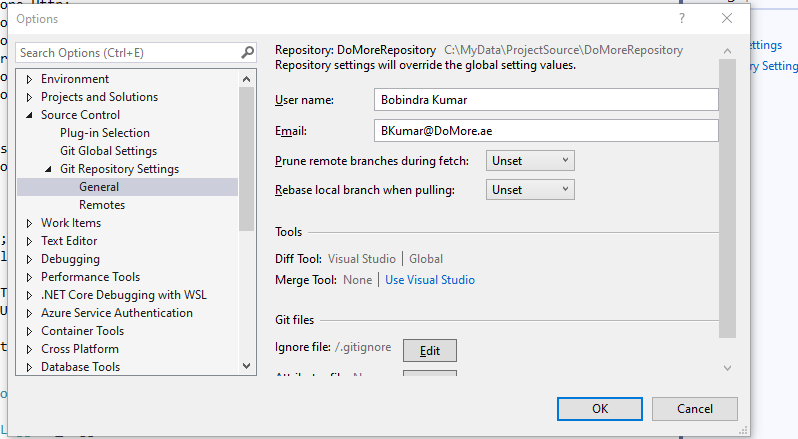Collapse the Source Control node
This screenshot has width=798, height=439.
(x=29, y=115)
